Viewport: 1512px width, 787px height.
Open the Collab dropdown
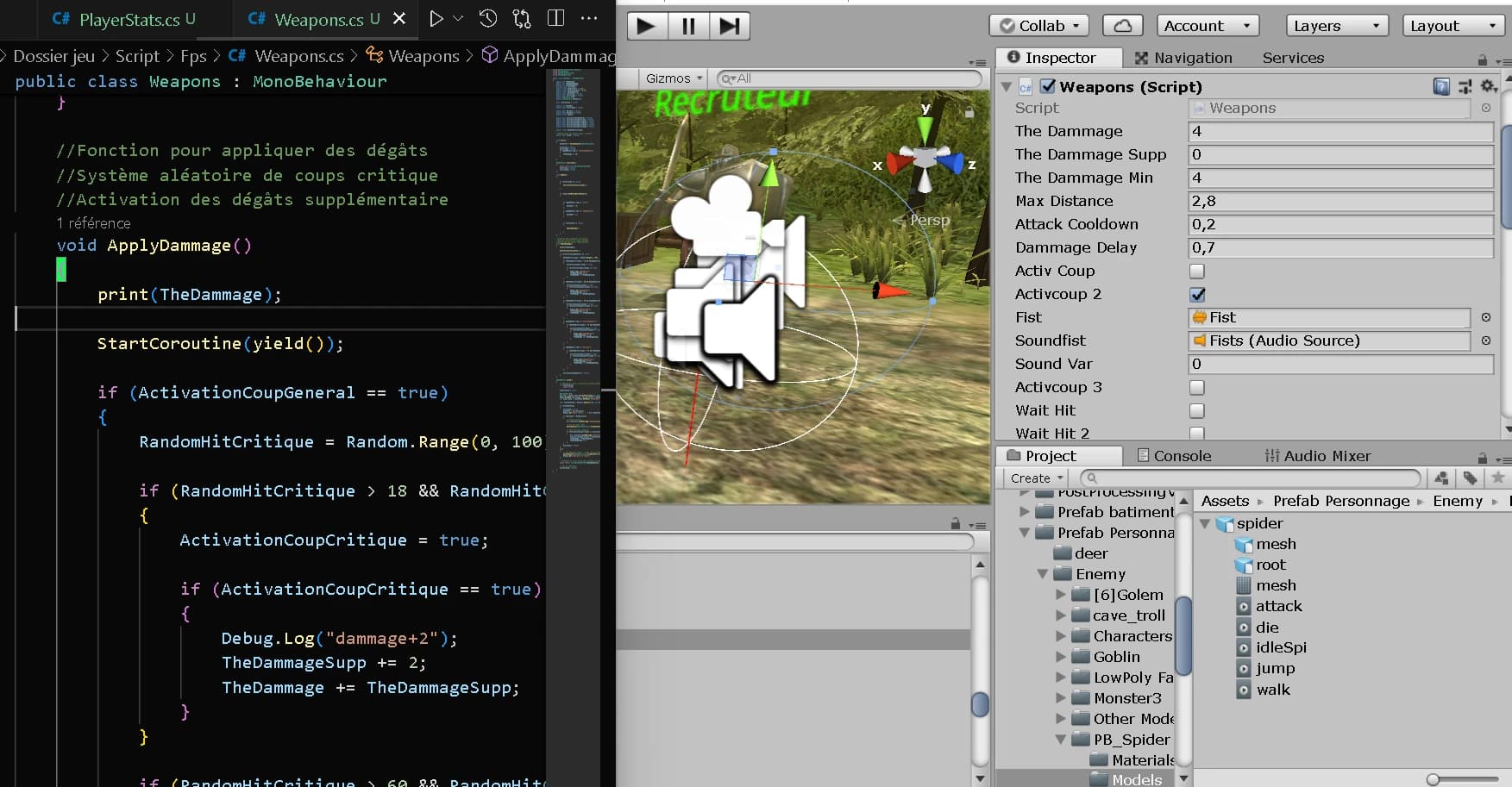1039,26
